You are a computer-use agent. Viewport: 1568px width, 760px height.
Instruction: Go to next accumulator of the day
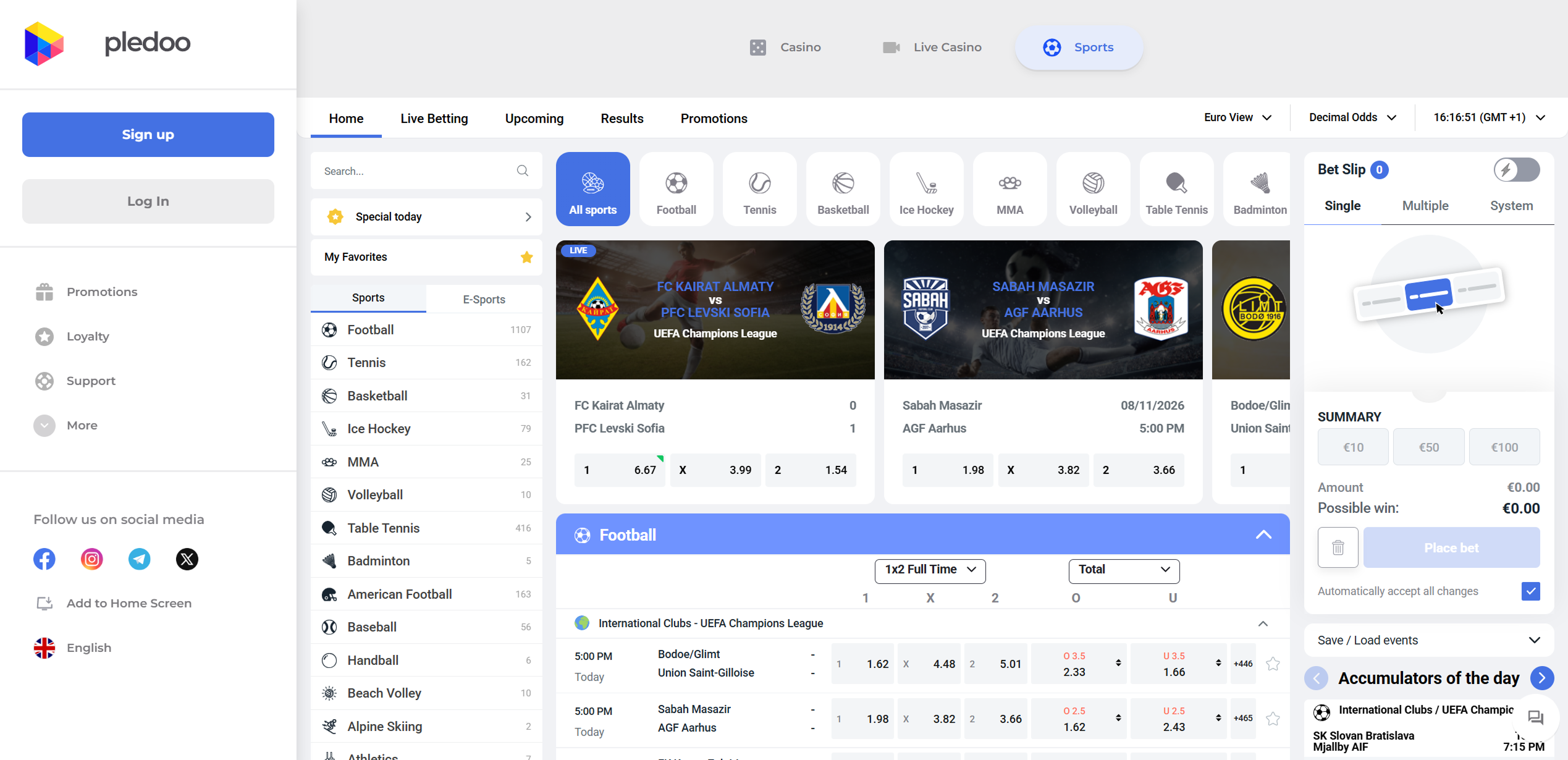point(1542,678)
